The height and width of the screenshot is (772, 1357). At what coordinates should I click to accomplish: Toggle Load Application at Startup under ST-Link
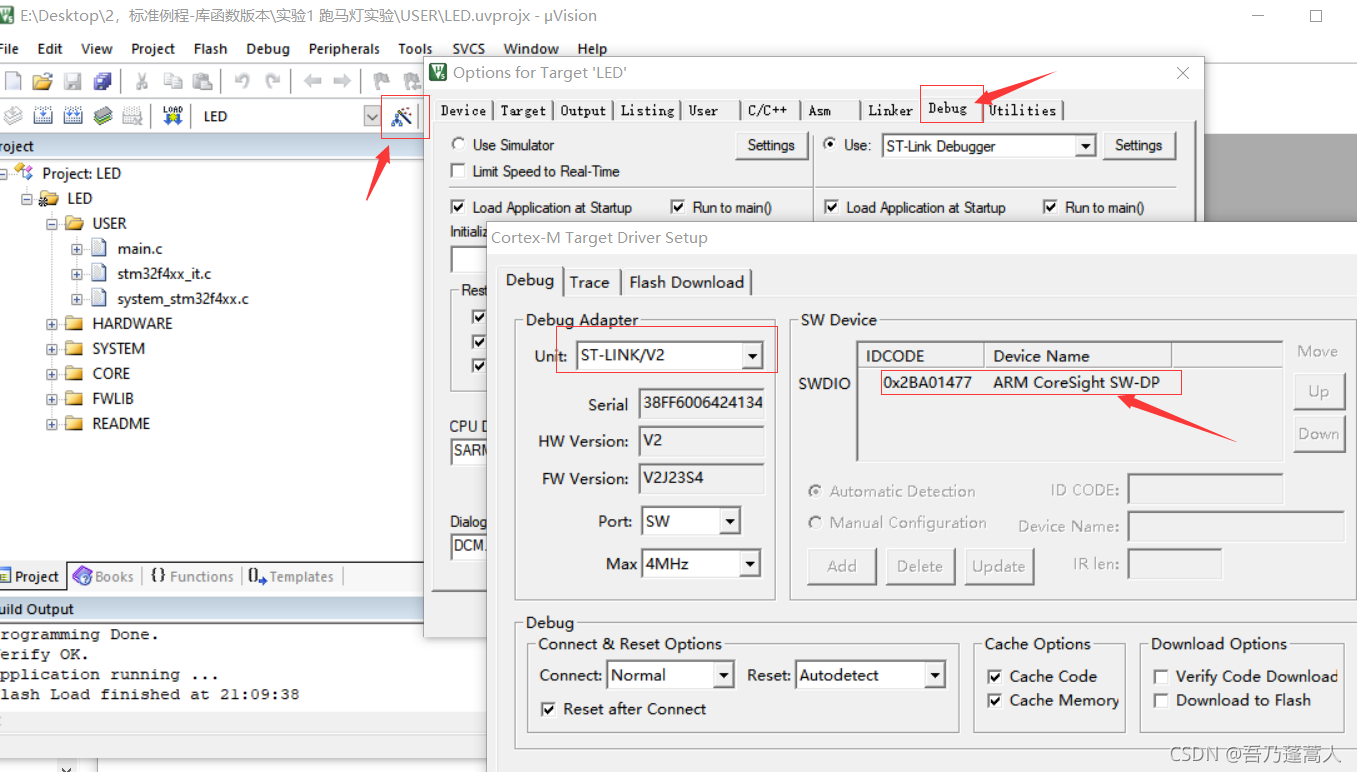(831, 207)
